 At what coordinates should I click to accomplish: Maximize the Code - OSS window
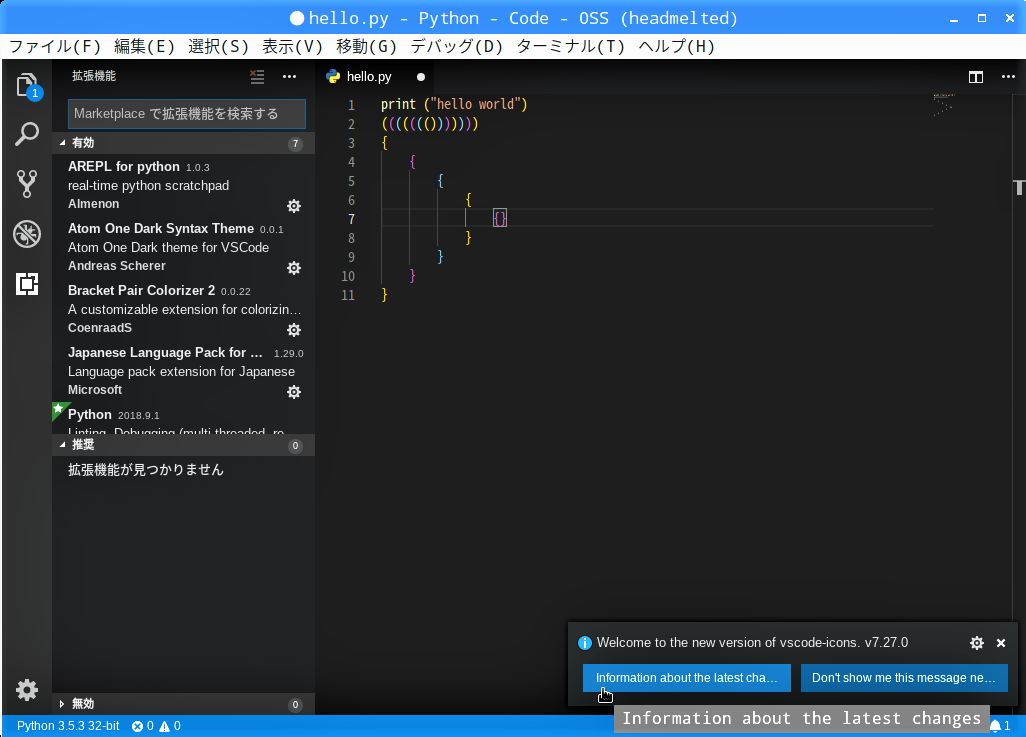982,18
